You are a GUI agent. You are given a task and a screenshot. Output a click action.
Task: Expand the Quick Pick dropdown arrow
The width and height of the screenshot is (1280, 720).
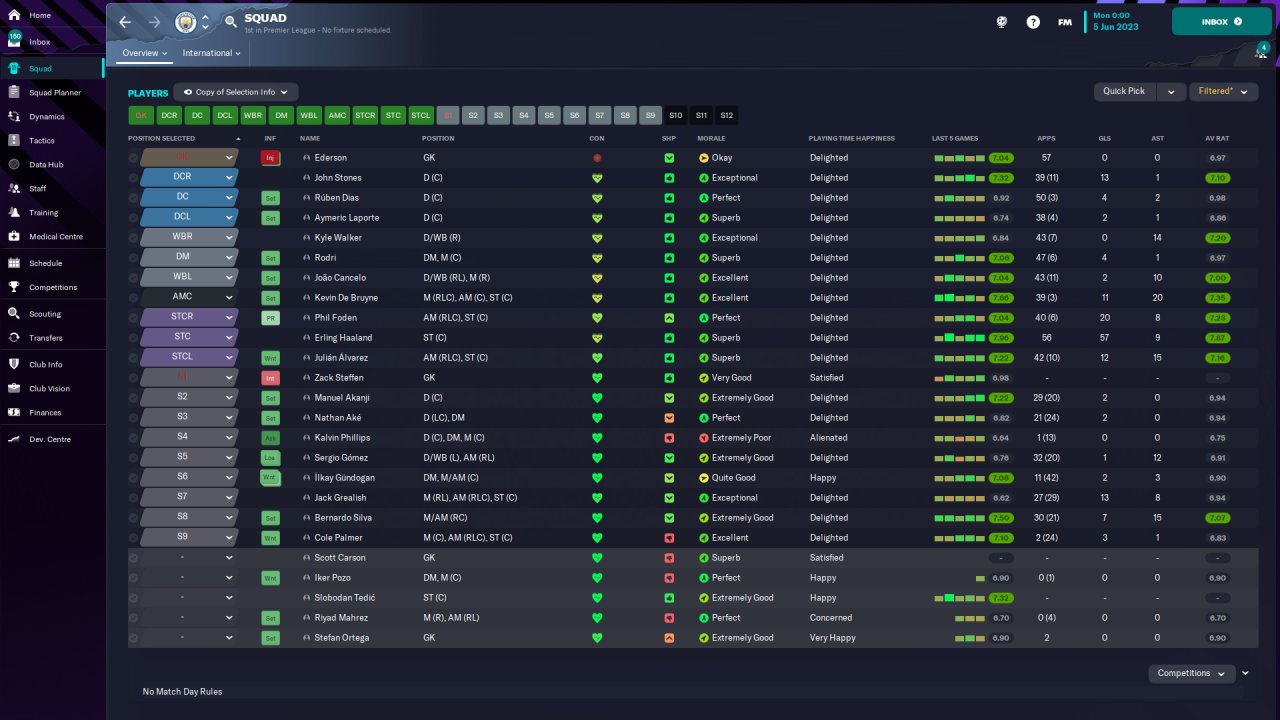pos(1171,92)
